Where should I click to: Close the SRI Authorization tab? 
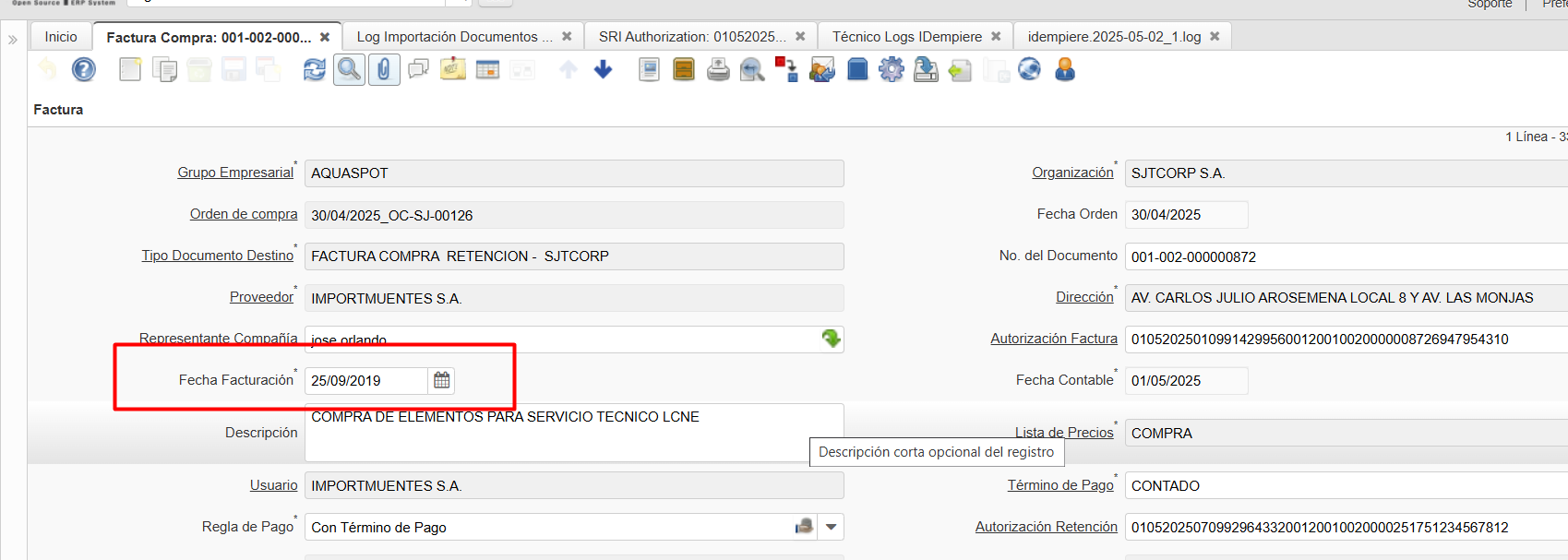click(800, 37)
